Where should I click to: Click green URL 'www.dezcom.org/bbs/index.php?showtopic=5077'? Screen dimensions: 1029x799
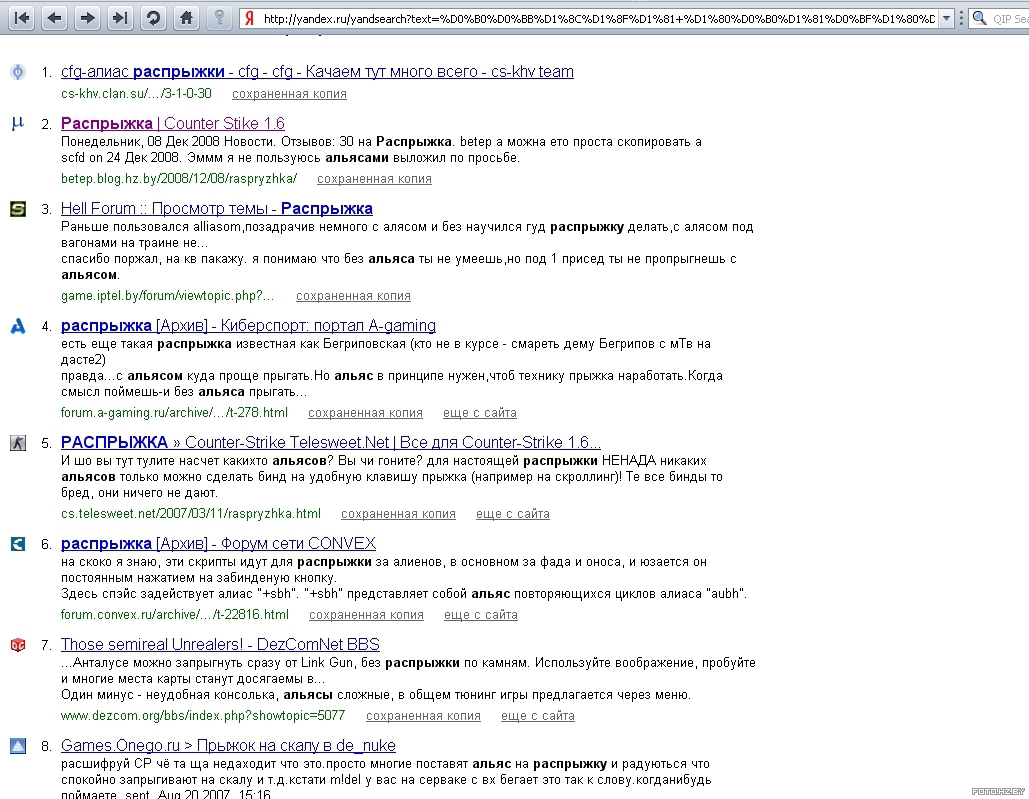click(x=203, y=716)
